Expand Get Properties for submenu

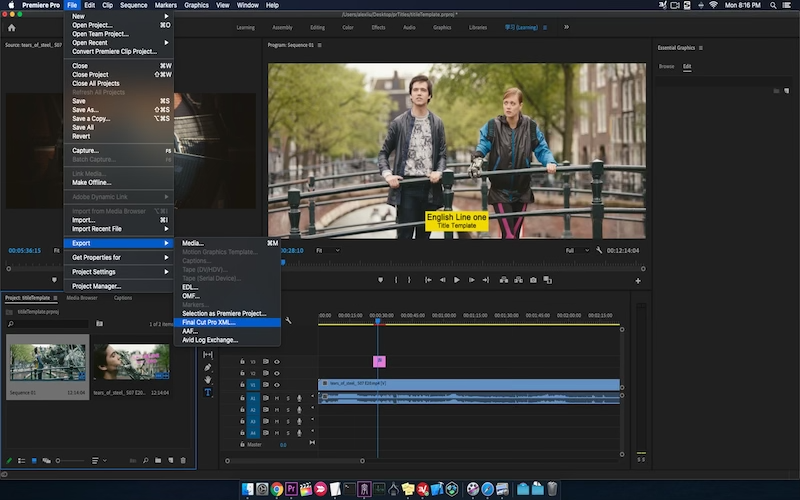coord(118,258)
